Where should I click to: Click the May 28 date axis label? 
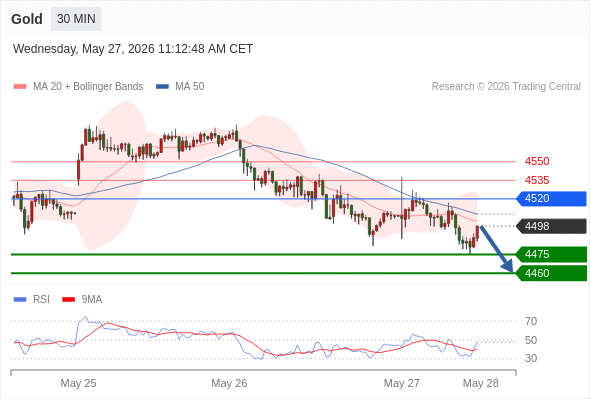[x=481, y=383]
